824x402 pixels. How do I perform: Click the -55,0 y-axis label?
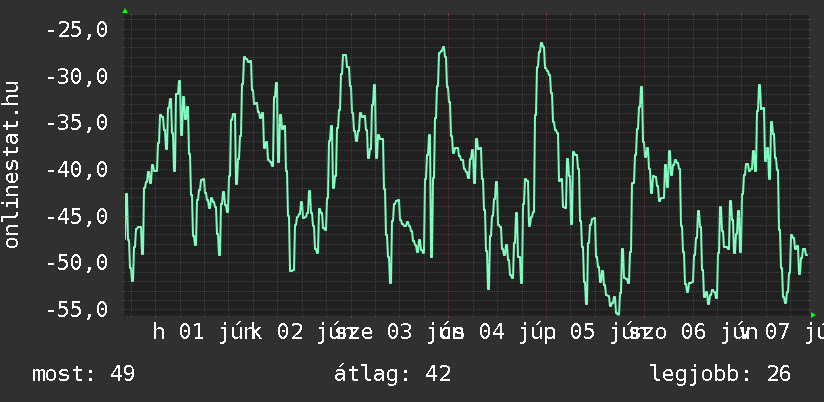pyautogui.click(x=77, y=308)
